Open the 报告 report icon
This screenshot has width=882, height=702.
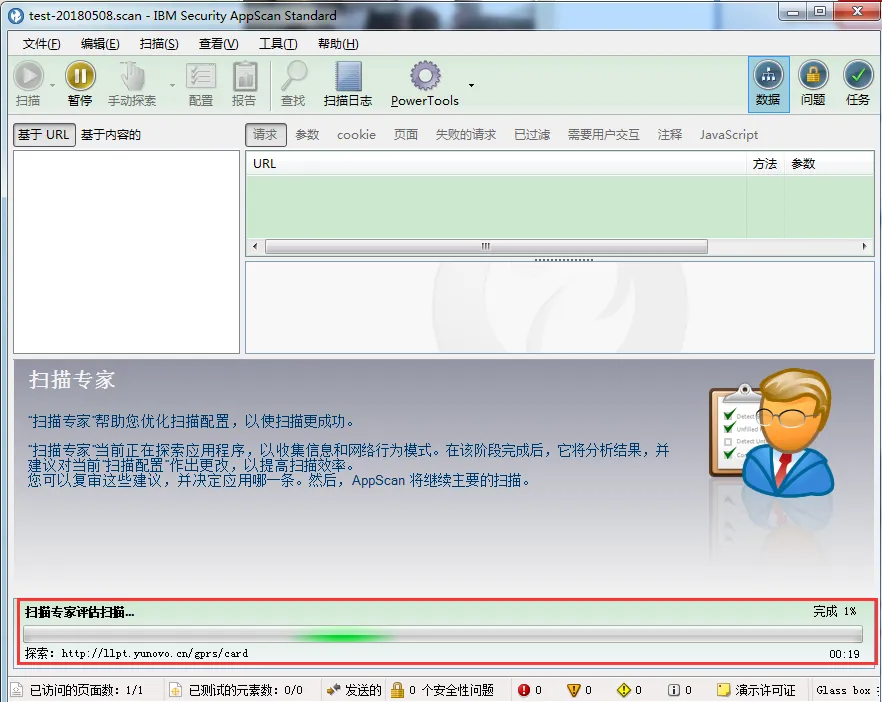pyautogui.click(x=245, y=76)
